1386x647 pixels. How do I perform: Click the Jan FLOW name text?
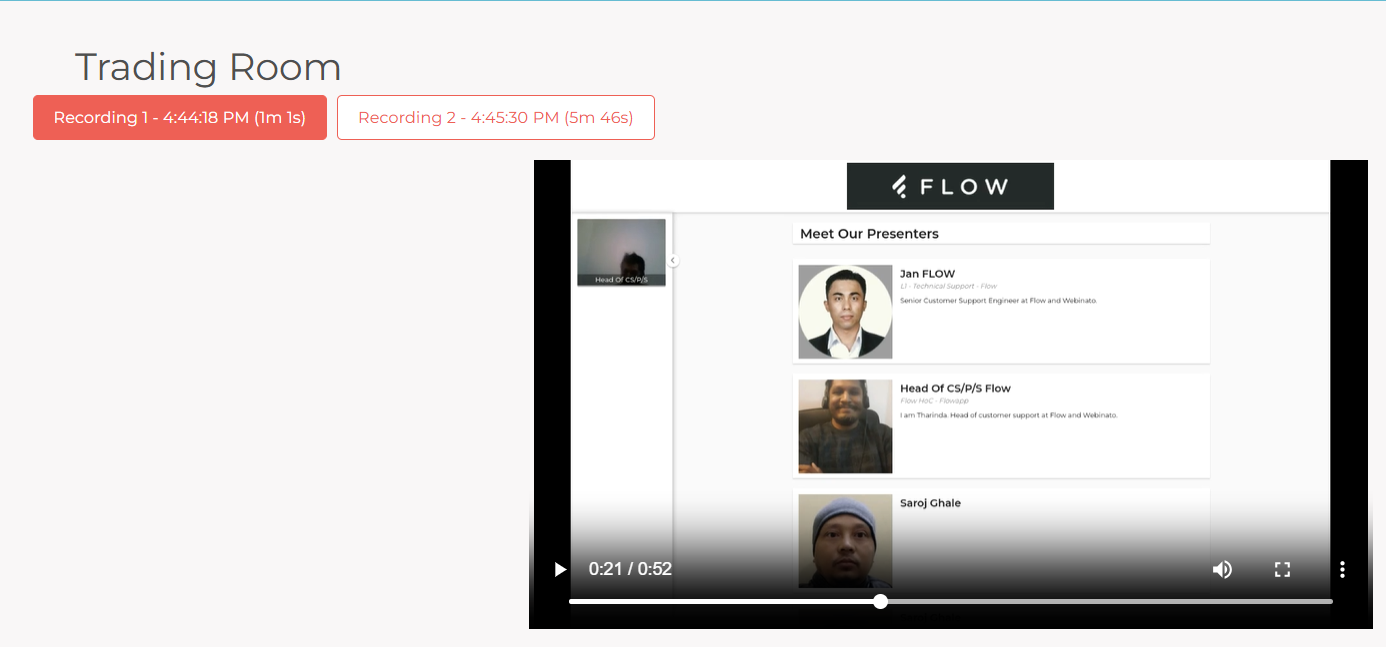(x=927, y=273)
